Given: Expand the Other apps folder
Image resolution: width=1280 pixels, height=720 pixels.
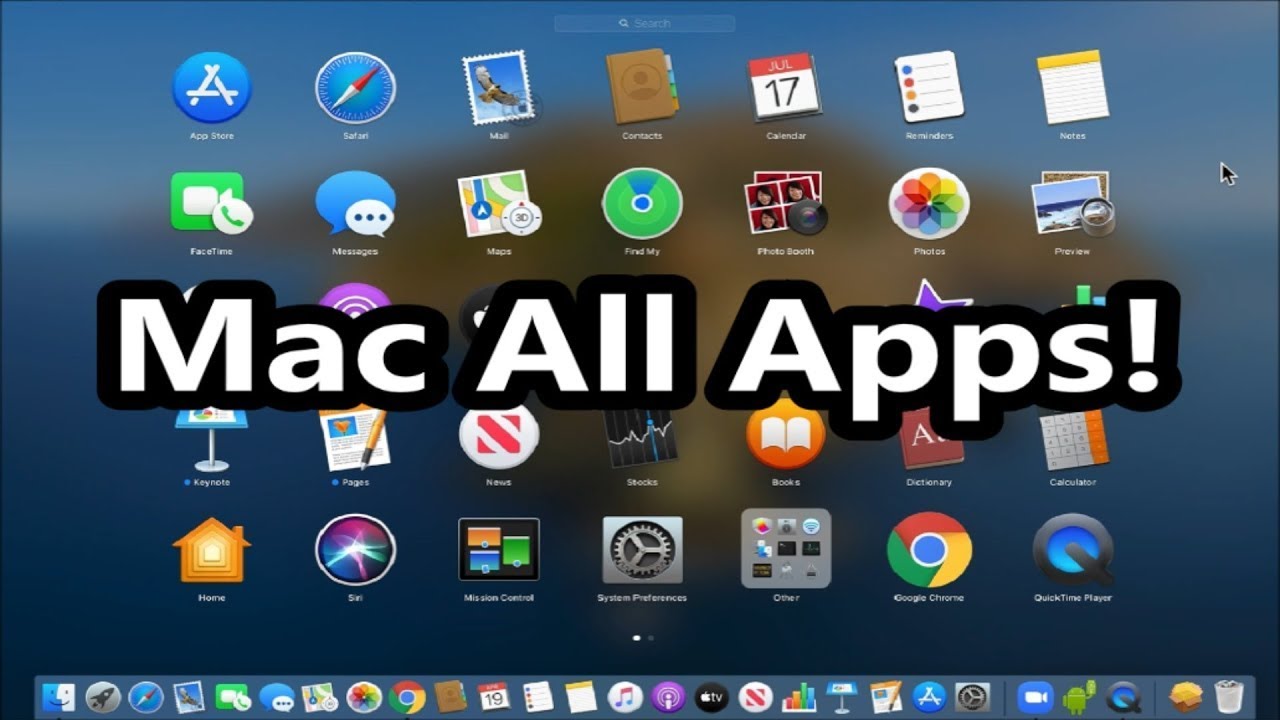Looking at the screenshot, I should pyautogui.click(x=785, y=549).
